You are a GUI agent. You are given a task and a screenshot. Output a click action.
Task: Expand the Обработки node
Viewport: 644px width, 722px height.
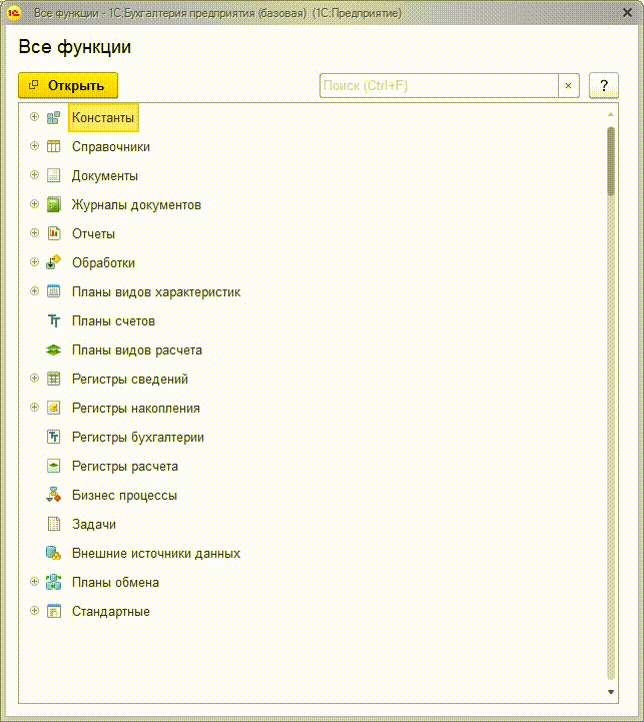point(34,262)
